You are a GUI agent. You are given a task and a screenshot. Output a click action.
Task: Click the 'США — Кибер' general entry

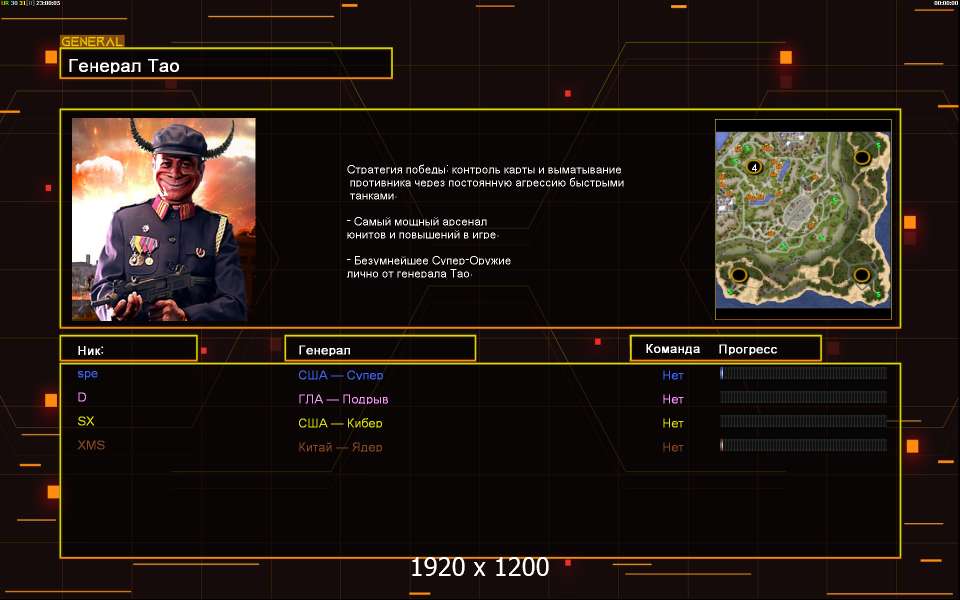pos(340,423)
